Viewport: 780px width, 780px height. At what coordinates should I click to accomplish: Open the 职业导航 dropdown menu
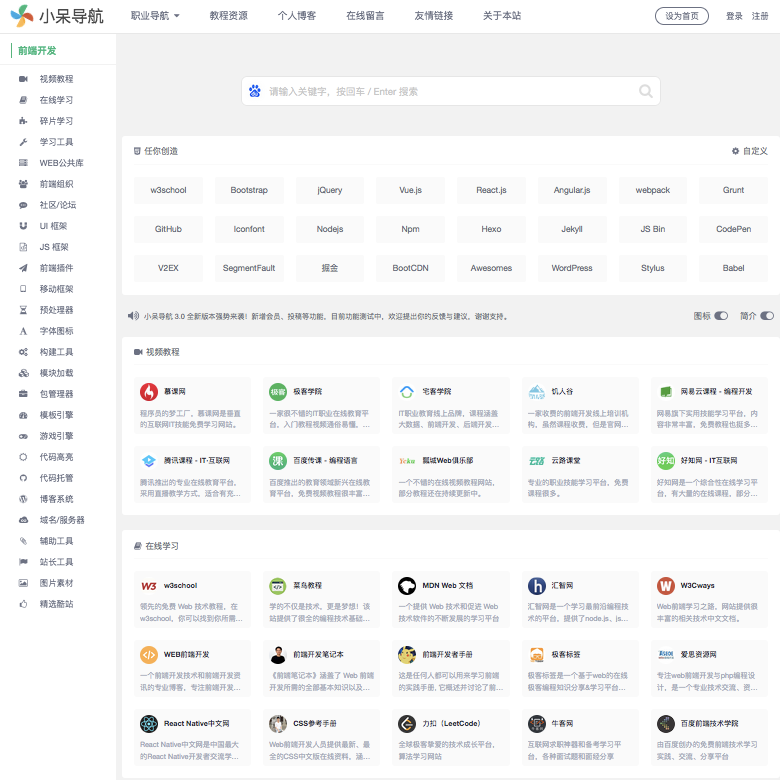pos(155,16)
